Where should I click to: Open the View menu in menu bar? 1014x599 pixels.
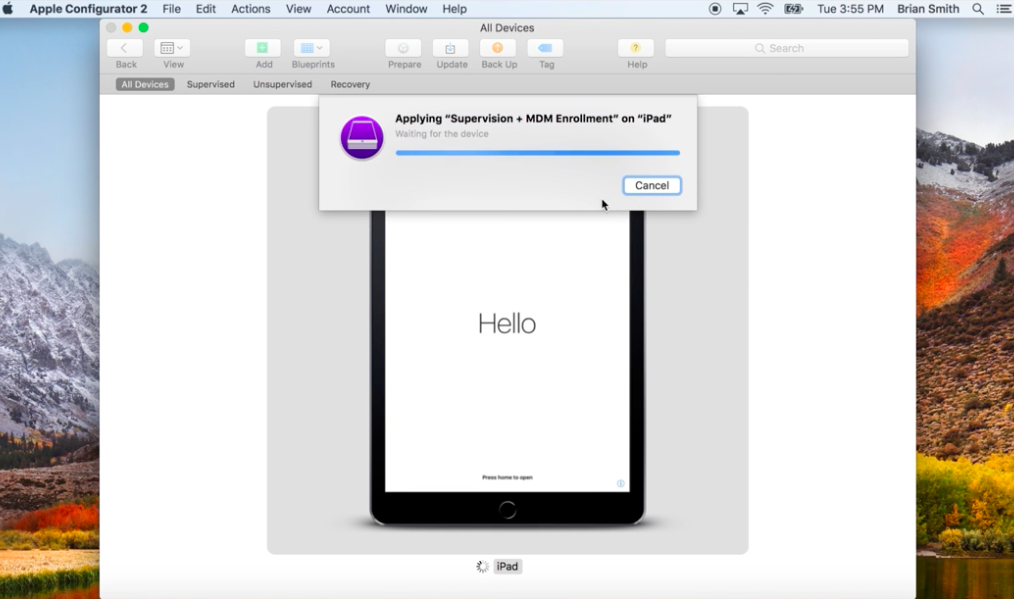[x=298, y=9]
